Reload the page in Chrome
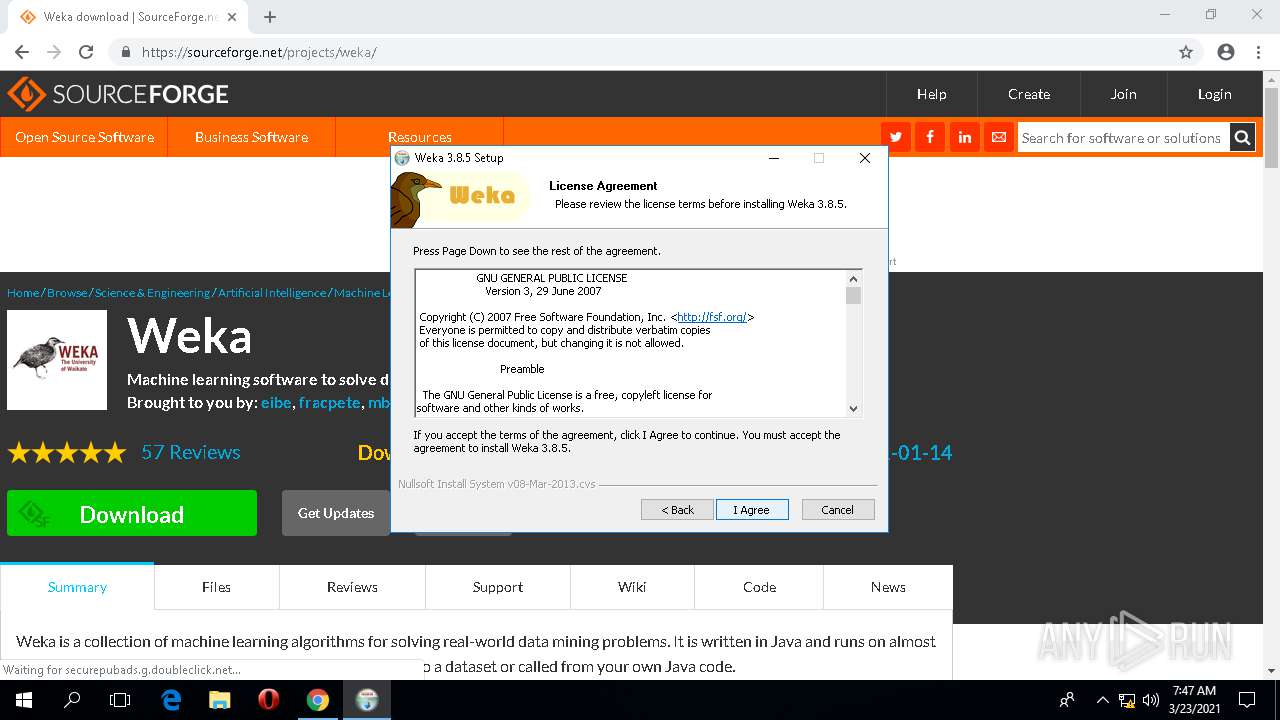The width and height of the screenshot is (1280, 720). point(86,52)
